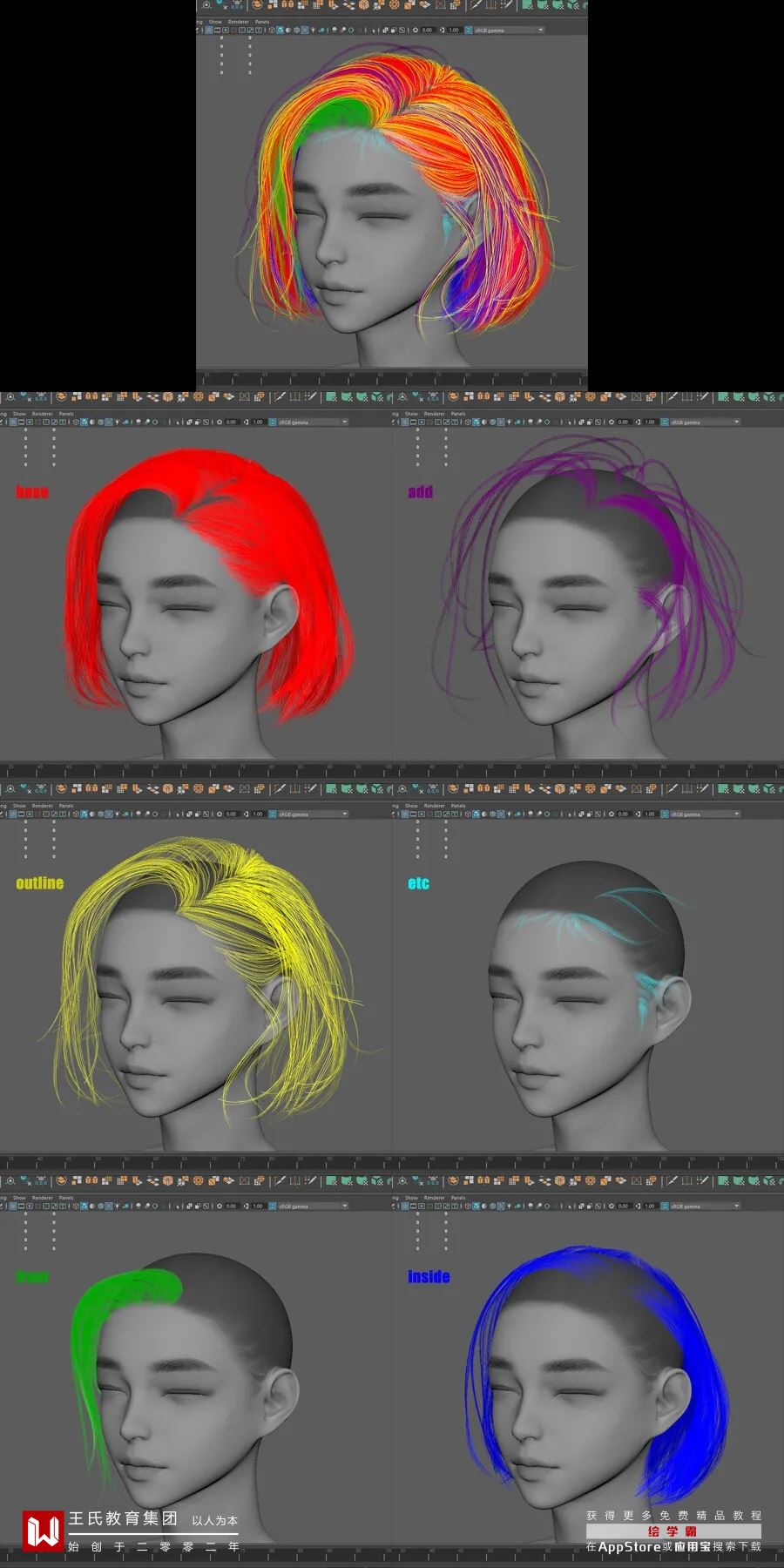
Task: Click orange poly cube shelf icon above top viewport
Action: tap(363, 4)
